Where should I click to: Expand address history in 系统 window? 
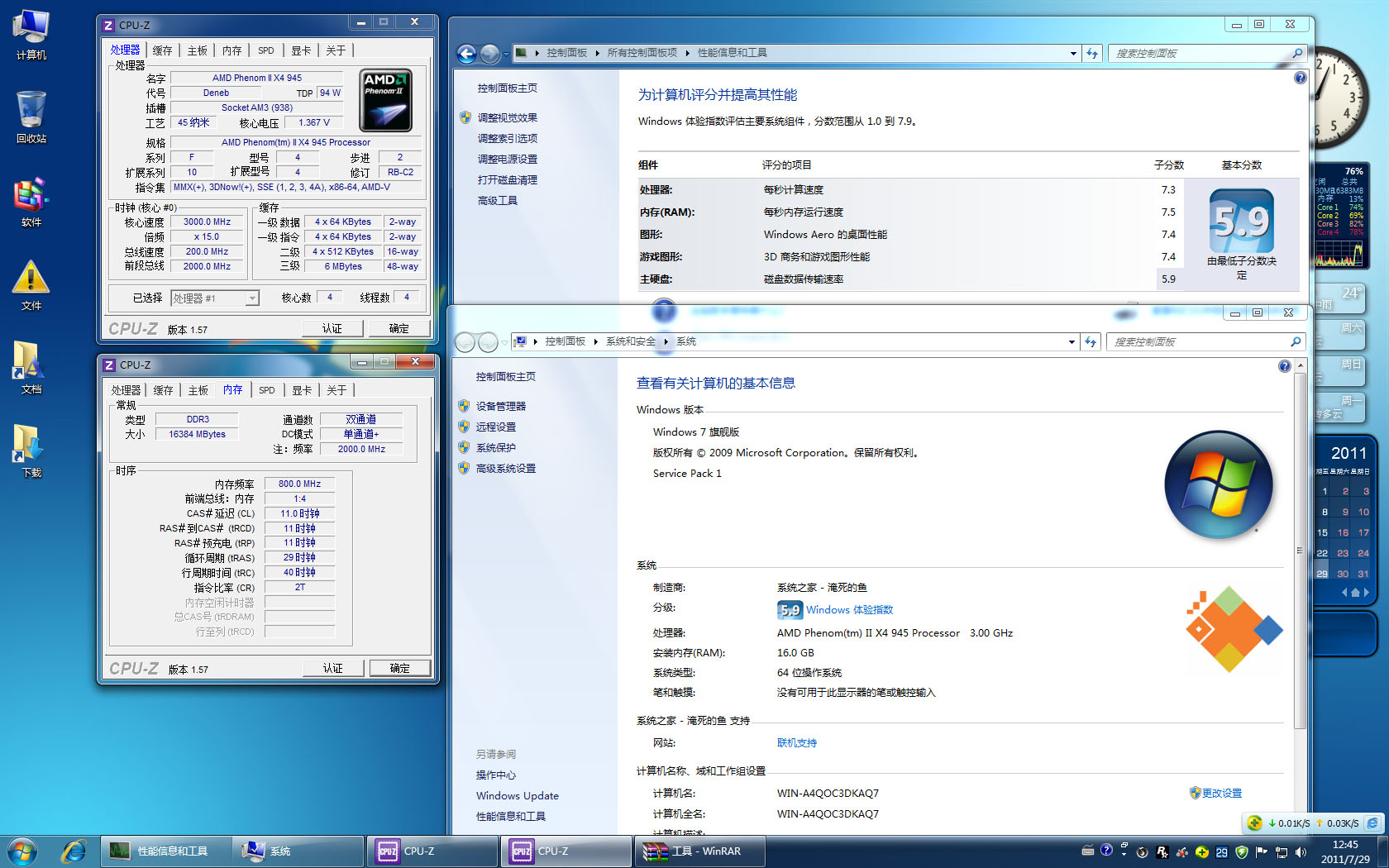[1072, 341]
